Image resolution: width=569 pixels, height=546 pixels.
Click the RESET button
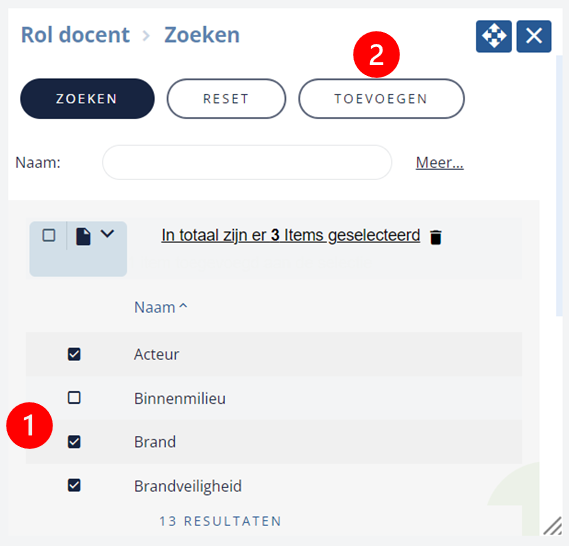coord(226,99)
